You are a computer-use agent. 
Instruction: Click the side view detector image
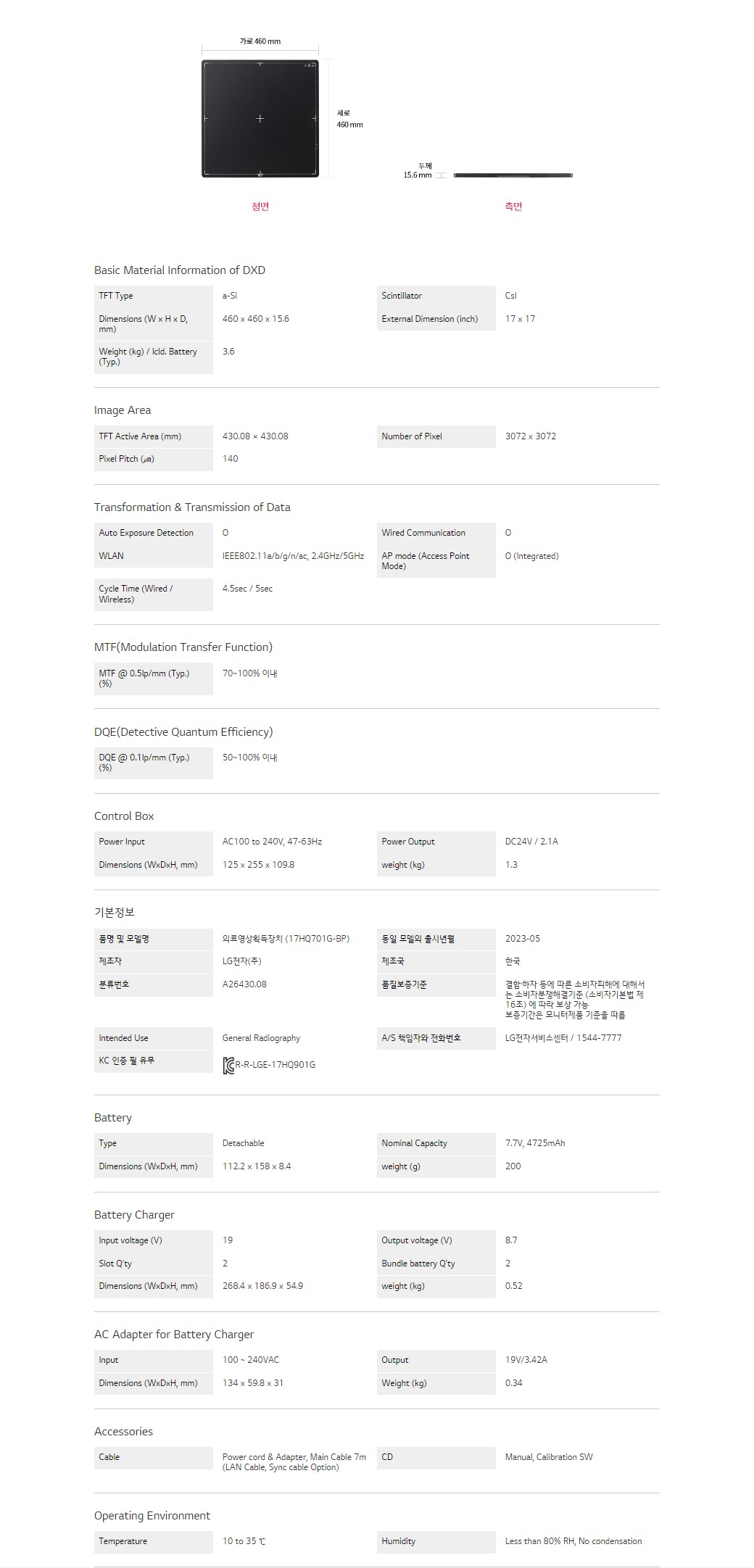point(513,175)
